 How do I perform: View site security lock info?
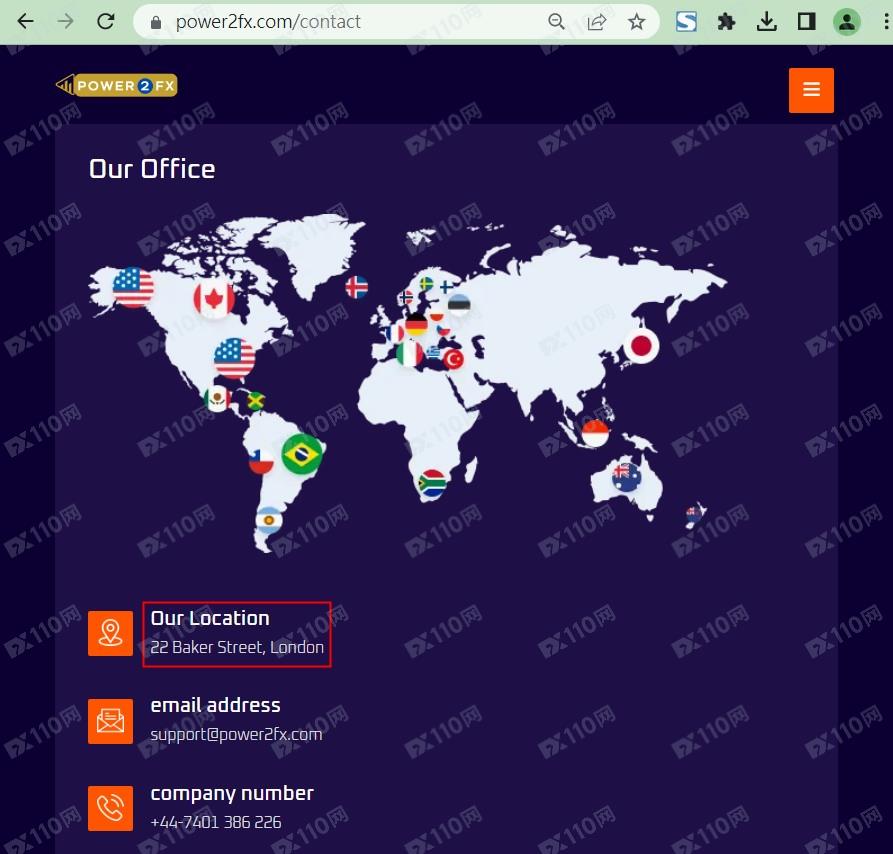155,22
